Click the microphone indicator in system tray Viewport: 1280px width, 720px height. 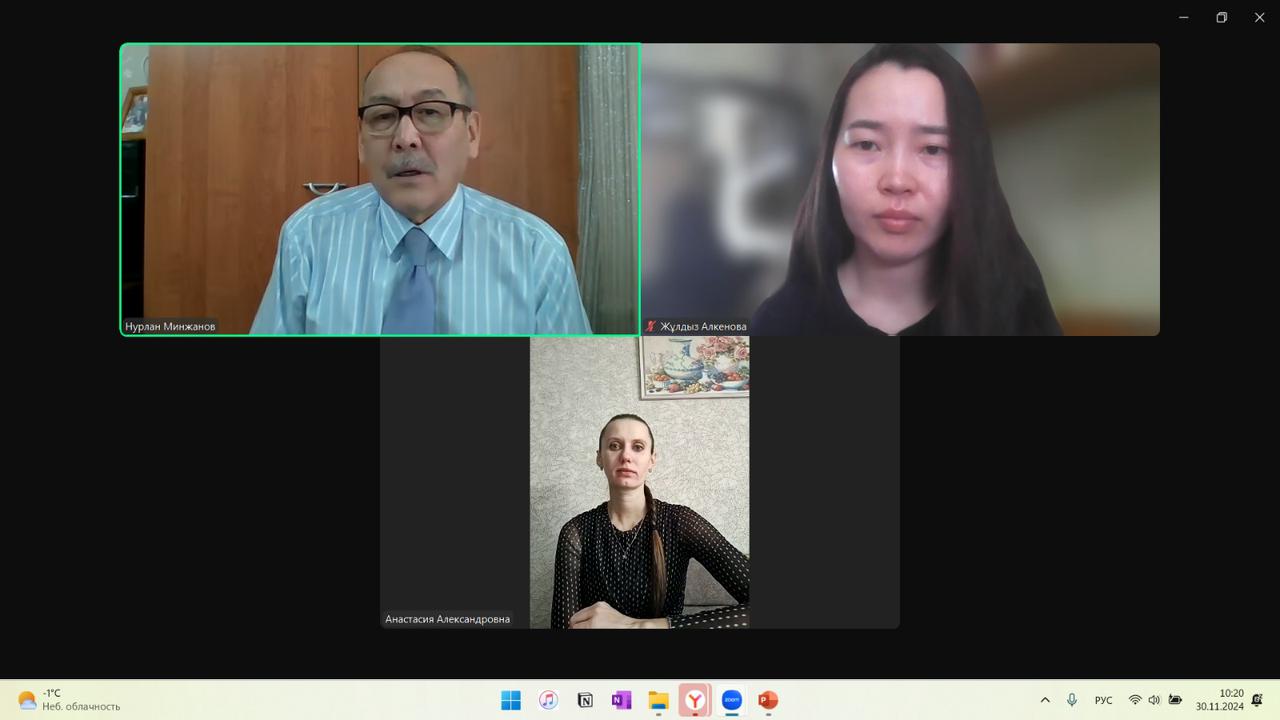(1072, 700)
